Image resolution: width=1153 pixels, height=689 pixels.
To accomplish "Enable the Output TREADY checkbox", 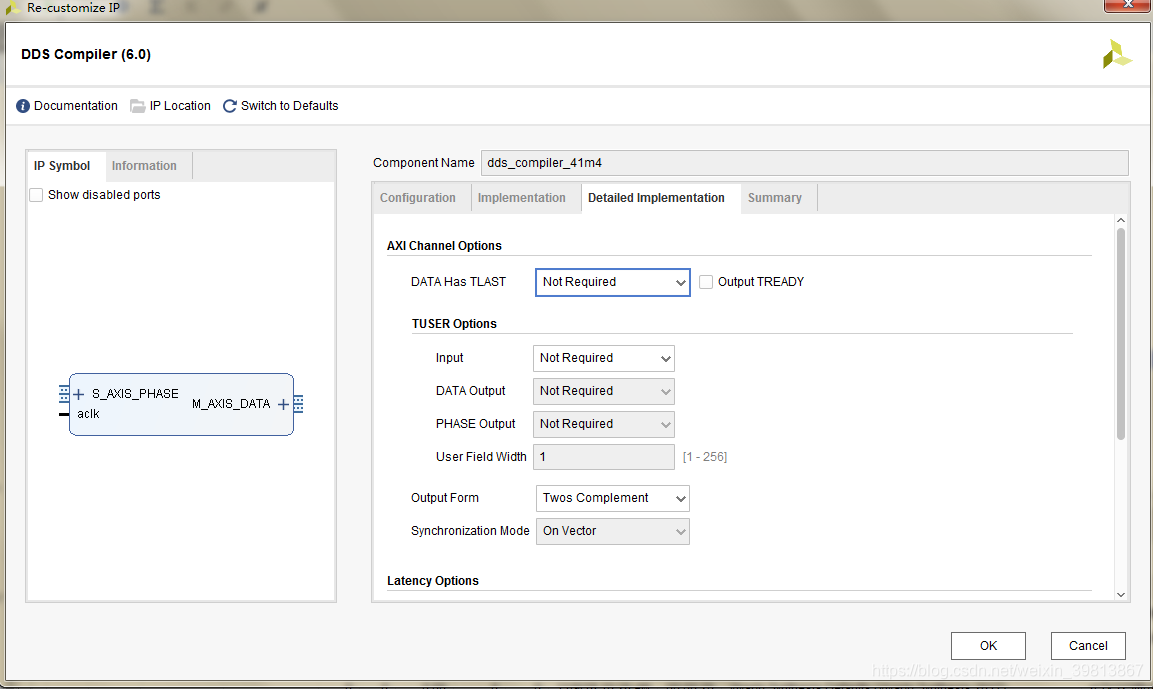I will [706, 282].
